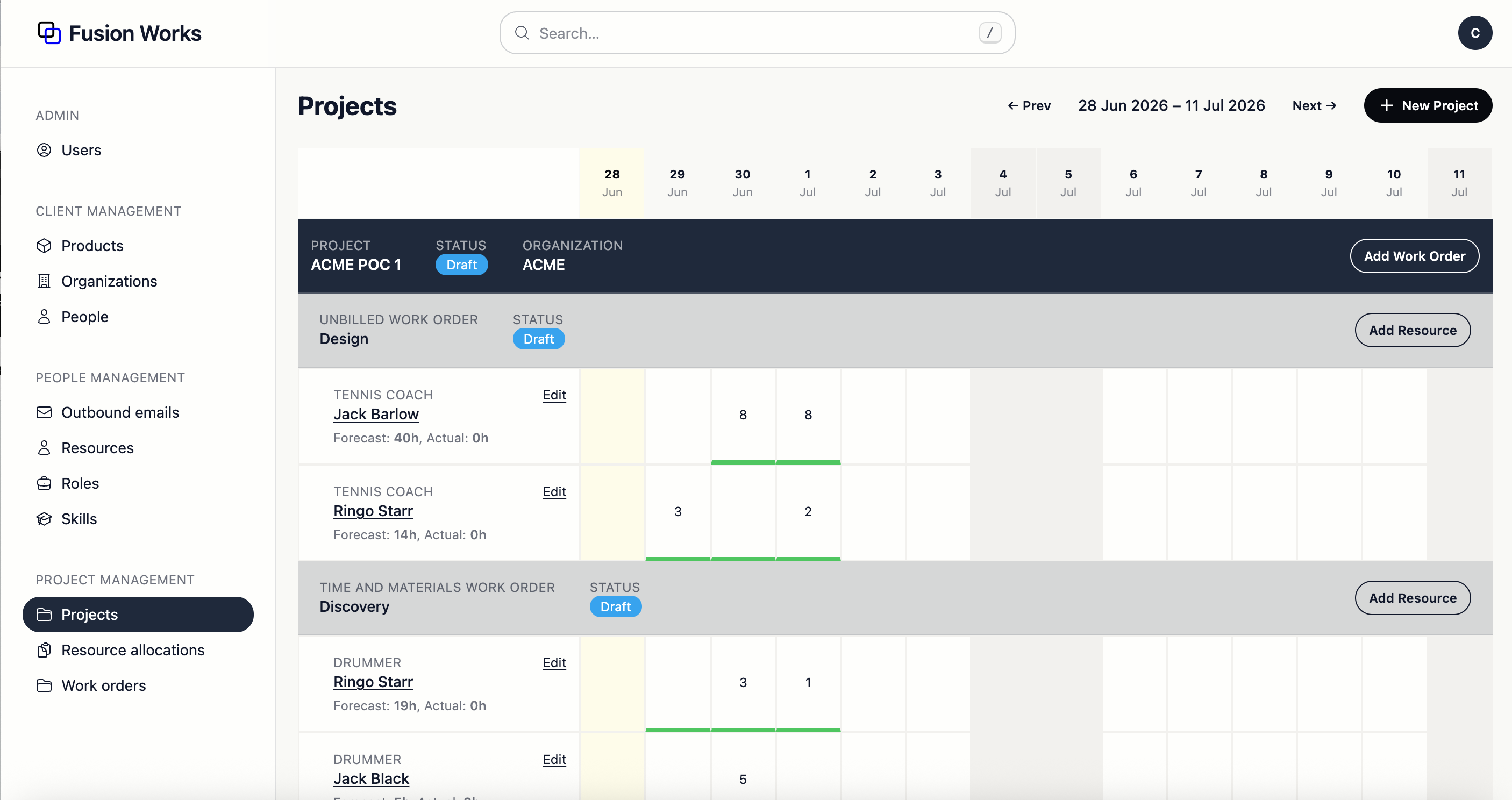
Task: Click the Fusion Works logo icon
Action: point(49,33)
